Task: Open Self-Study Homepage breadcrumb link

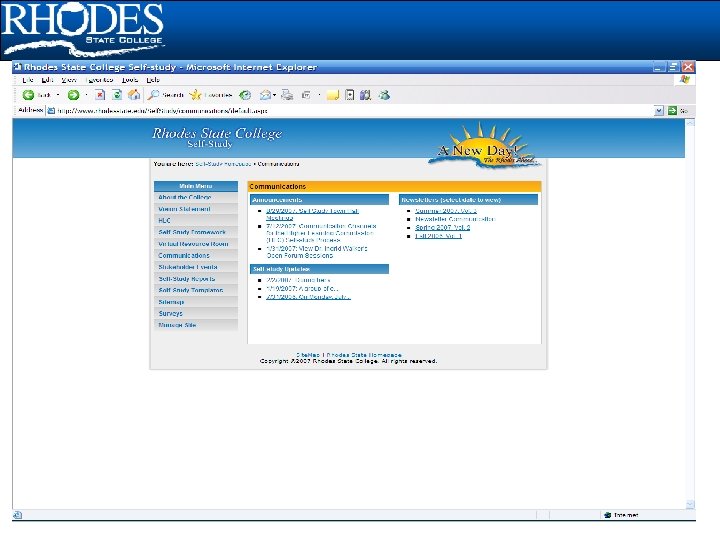Action: click(x=223, y=164)
